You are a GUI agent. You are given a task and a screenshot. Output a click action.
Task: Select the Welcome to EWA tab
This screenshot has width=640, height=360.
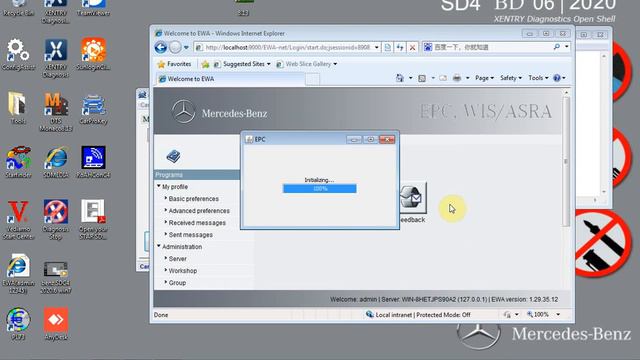pyautogui.click(x=230, y=79)
